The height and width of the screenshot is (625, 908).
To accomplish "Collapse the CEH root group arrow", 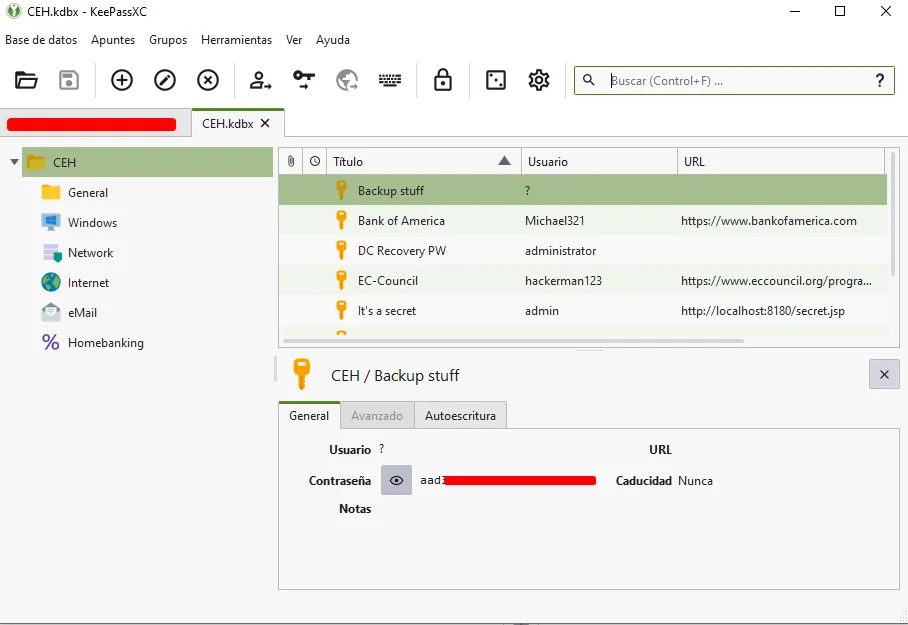I will [x=14, y=162].
